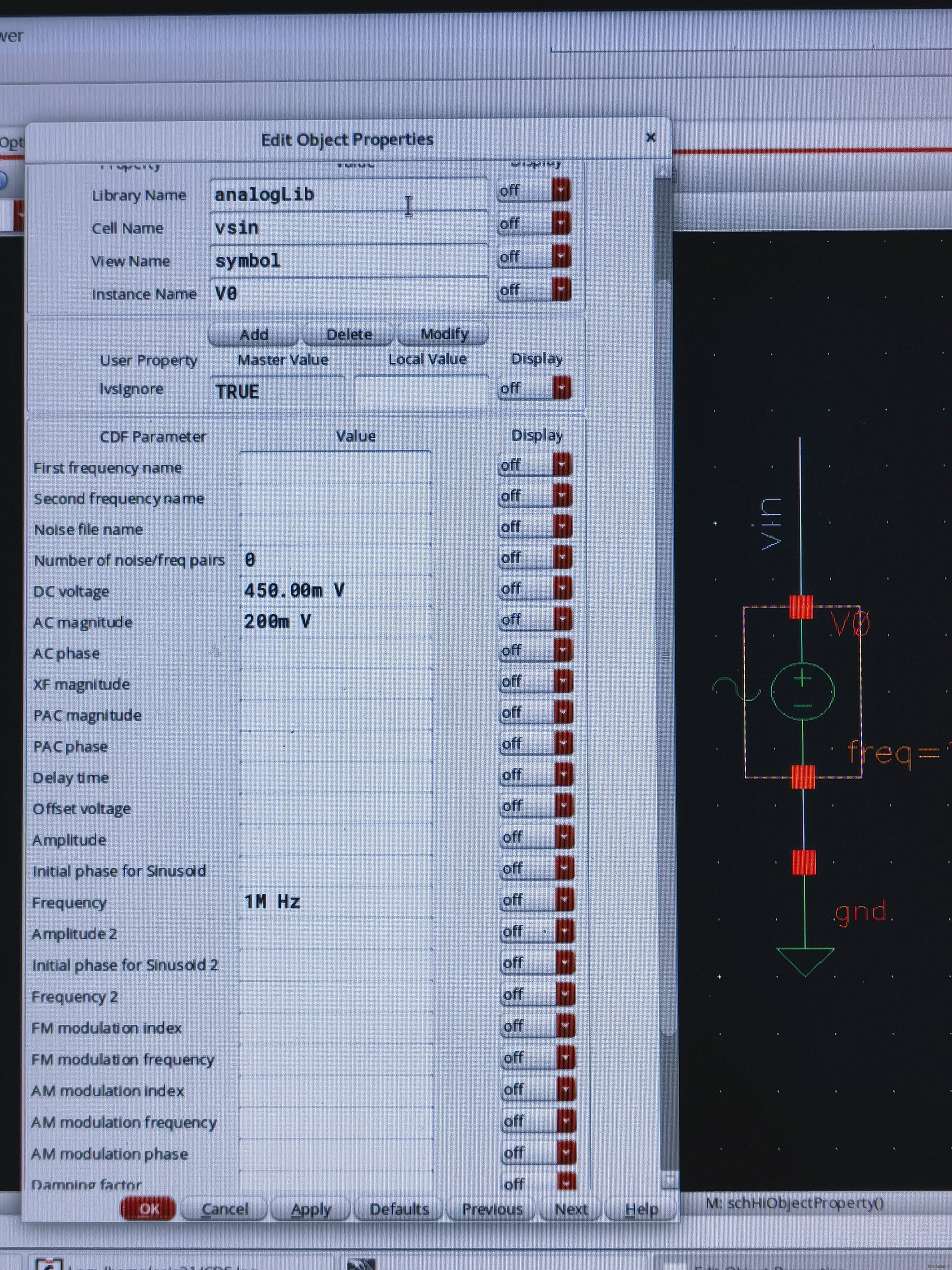
Task: Open Second frequency name display dropdown
Action: pyautogui.click(x=535, y=495)
